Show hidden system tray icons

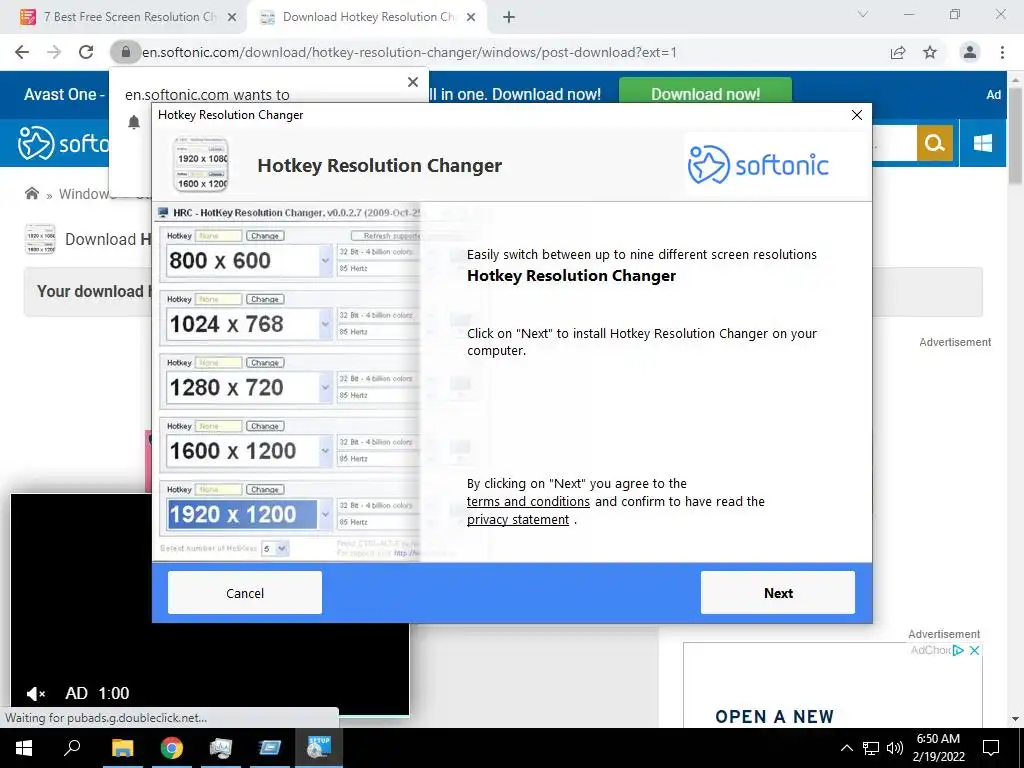pos(846,748)
